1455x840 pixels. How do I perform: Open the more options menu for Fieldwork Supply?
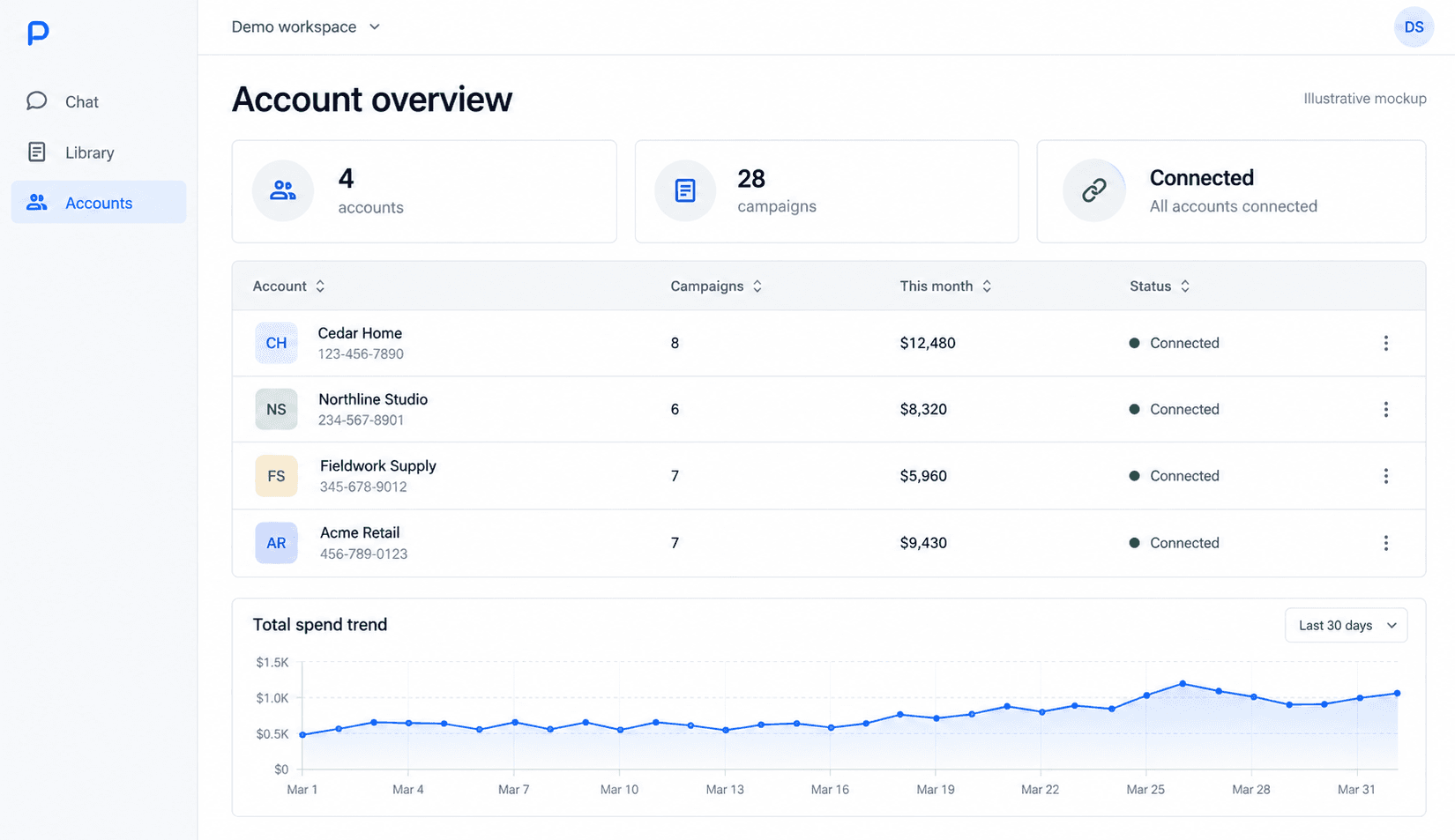1385,476
